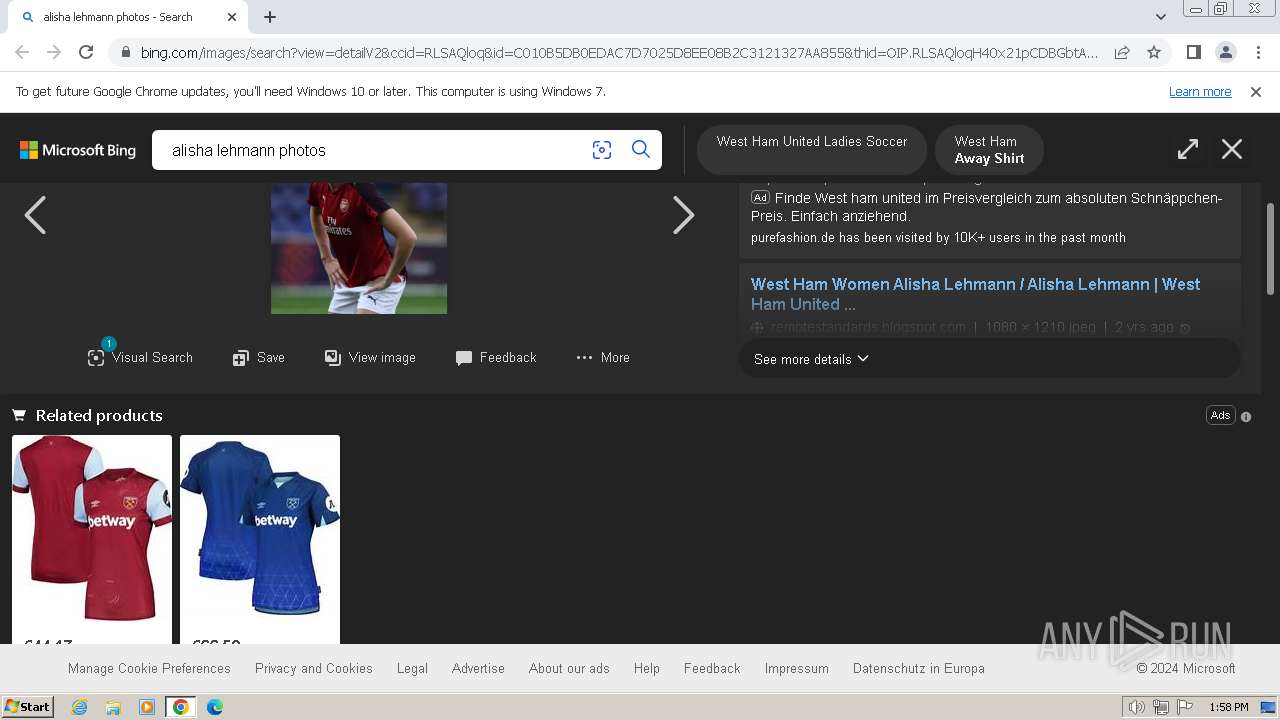Screen dimensions: 1280x720
Task: Open the Impressum link
Action: click(x=797, y=668)
